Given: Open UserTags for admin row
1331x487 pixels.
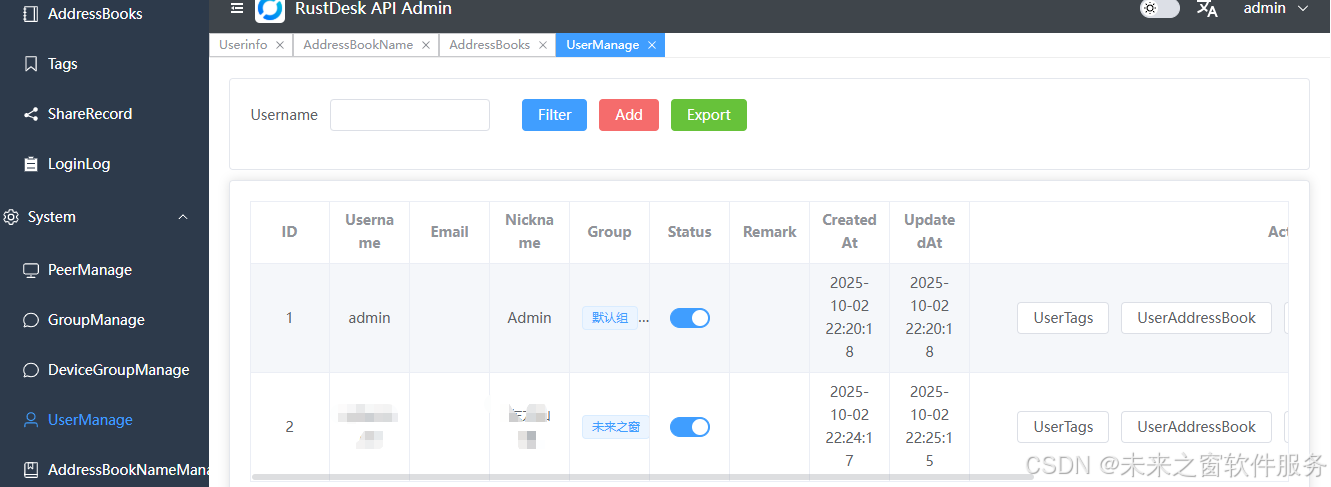Looking at the screenshot, I should 1063,318.
